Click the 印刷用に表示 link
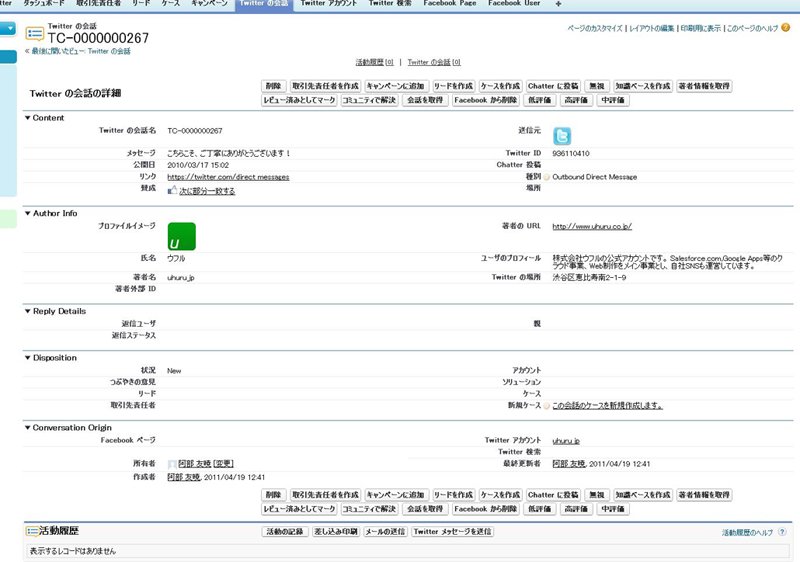This screenshot has height=562, width=800. pyautogui.click(x=701, y=29)
